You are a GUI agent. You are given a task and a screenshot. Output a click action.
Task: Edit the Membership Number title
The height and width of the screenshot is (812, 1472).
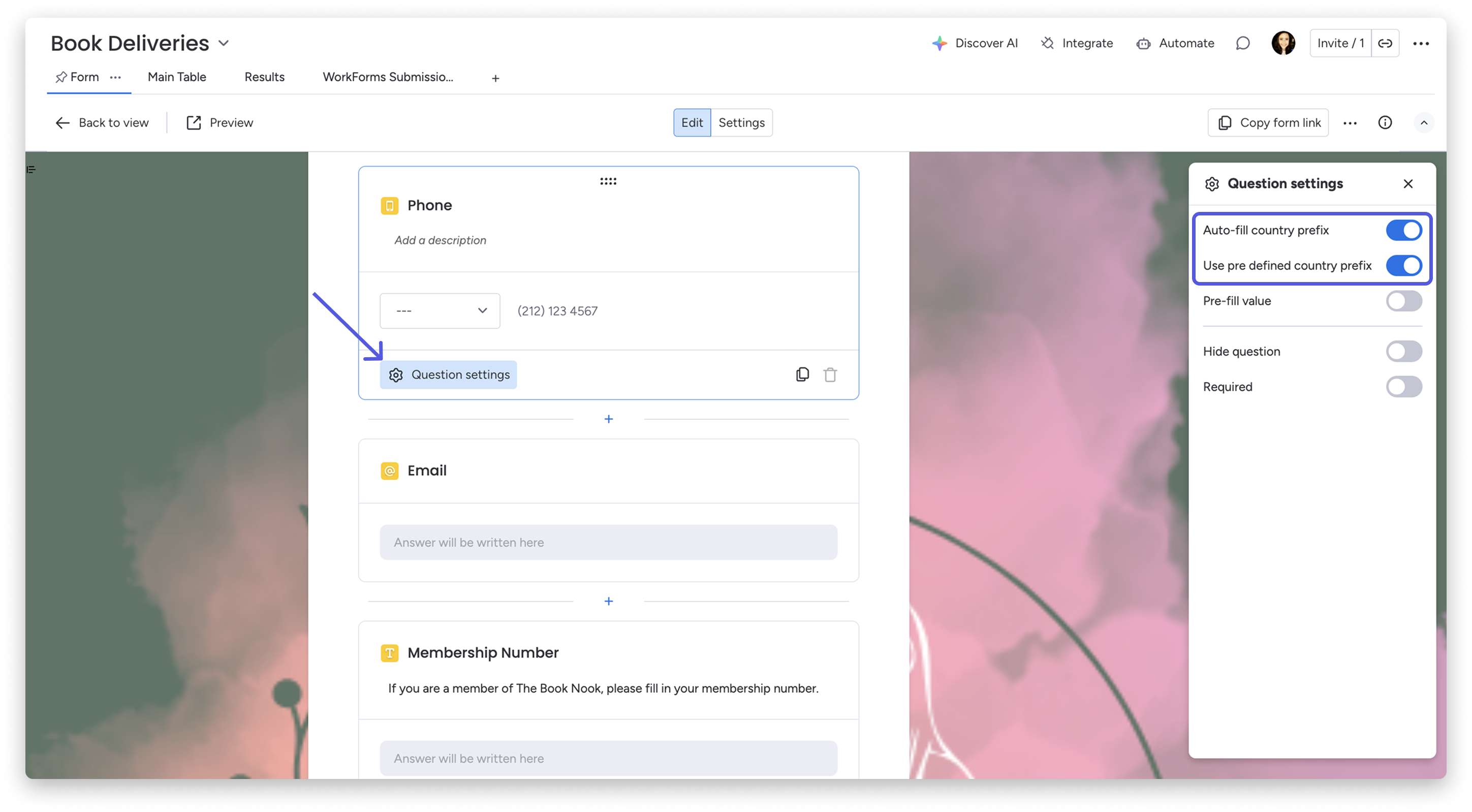pos(483,652)
